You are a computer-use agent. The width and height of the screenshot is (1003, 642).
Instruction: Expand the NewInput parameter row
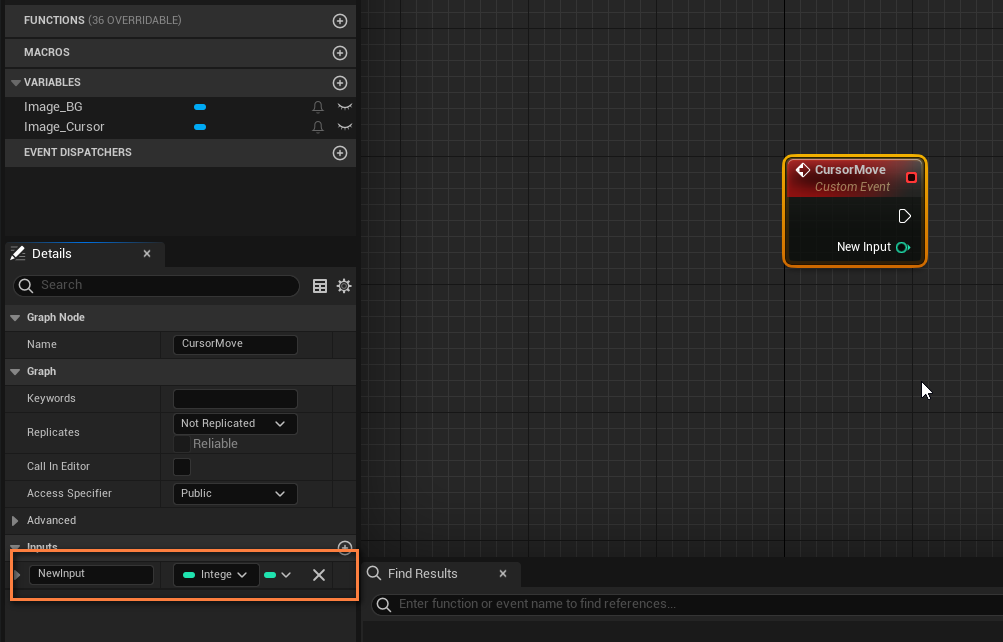click(17, 575)
